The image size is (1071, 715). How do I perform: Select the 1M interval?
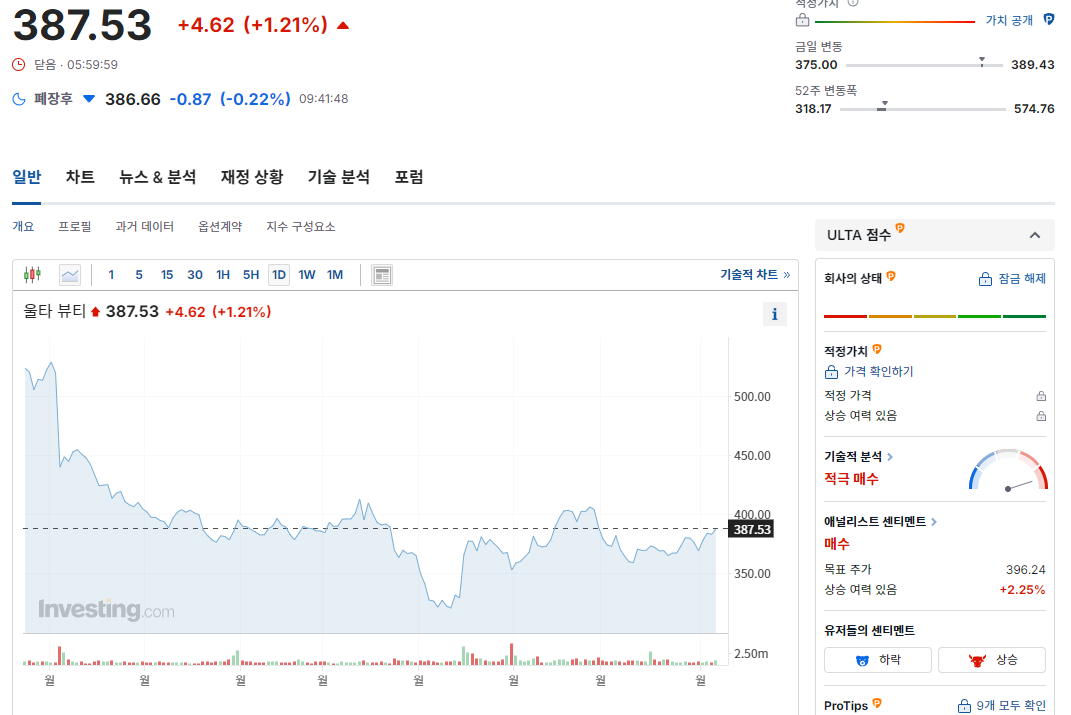pyautogui.click(x=335, y=275)
